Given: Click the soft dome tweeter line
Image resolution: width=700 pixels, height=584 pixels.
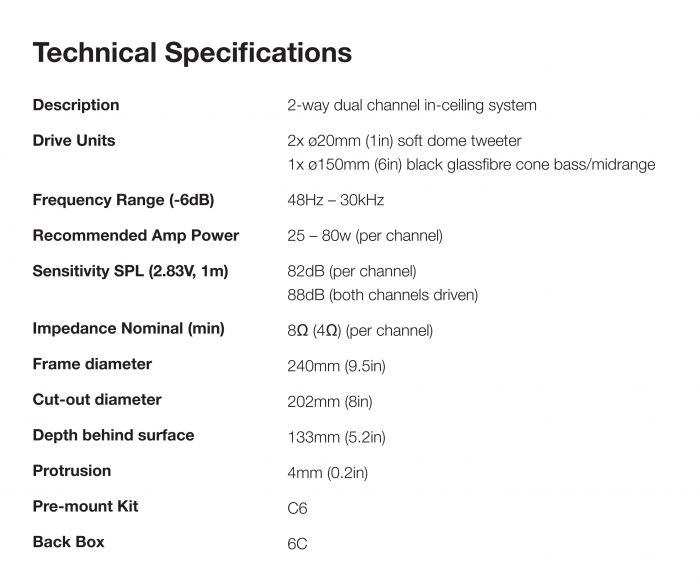Looking at the screenshot, I should (404, 141).
